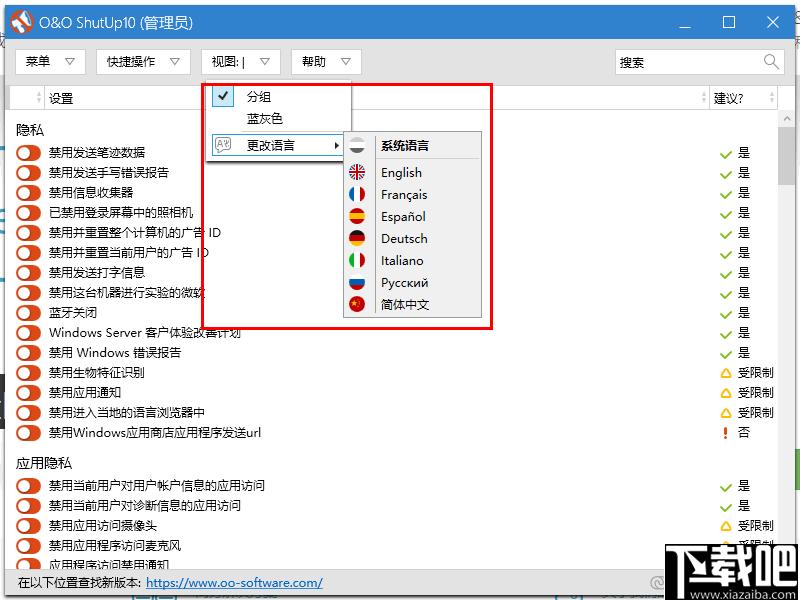Screen dimensions: 800x600
Task: Click green checkmark for 禁用 Windows 错误报告
Action: [726, 354]
